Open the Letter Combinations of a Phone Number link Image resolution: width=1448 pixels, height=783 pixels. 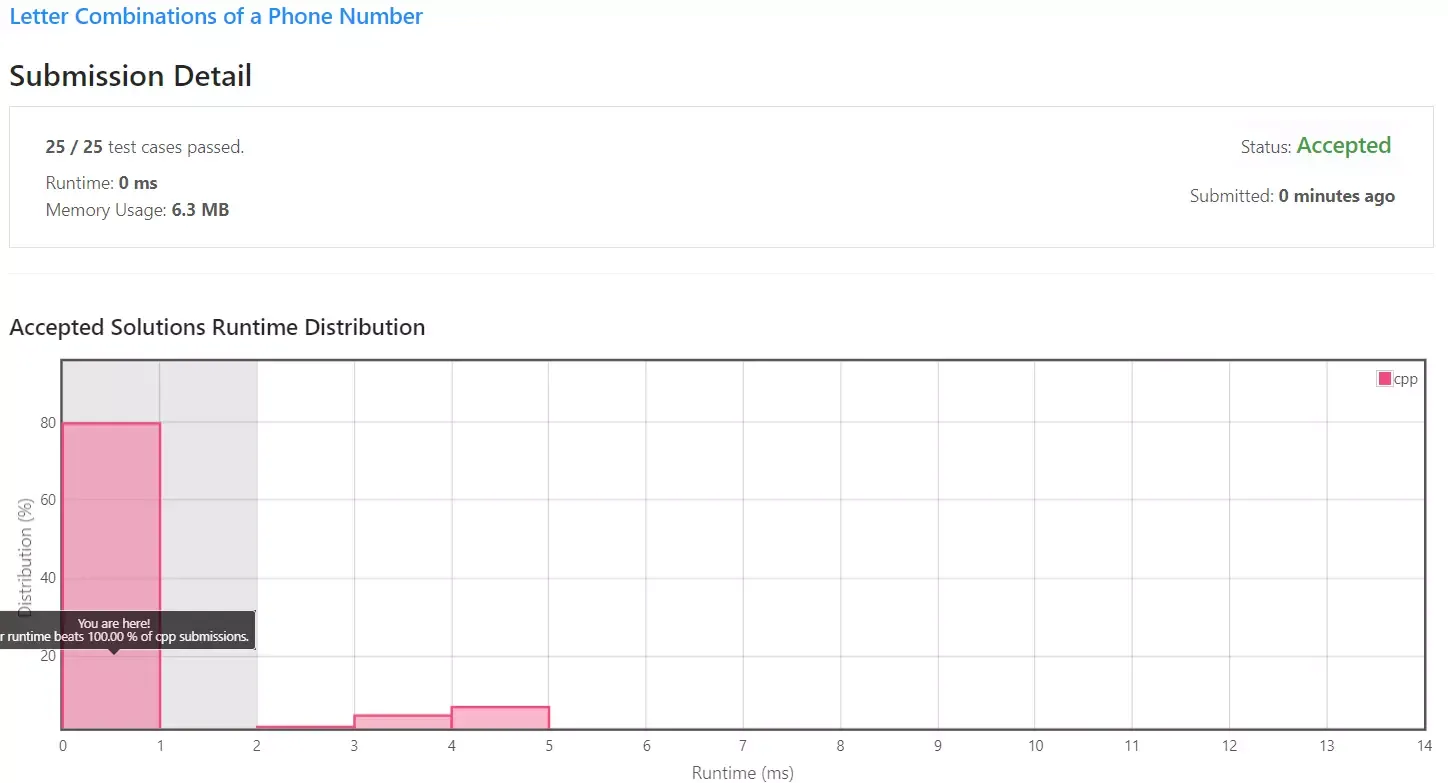[216, 16]
